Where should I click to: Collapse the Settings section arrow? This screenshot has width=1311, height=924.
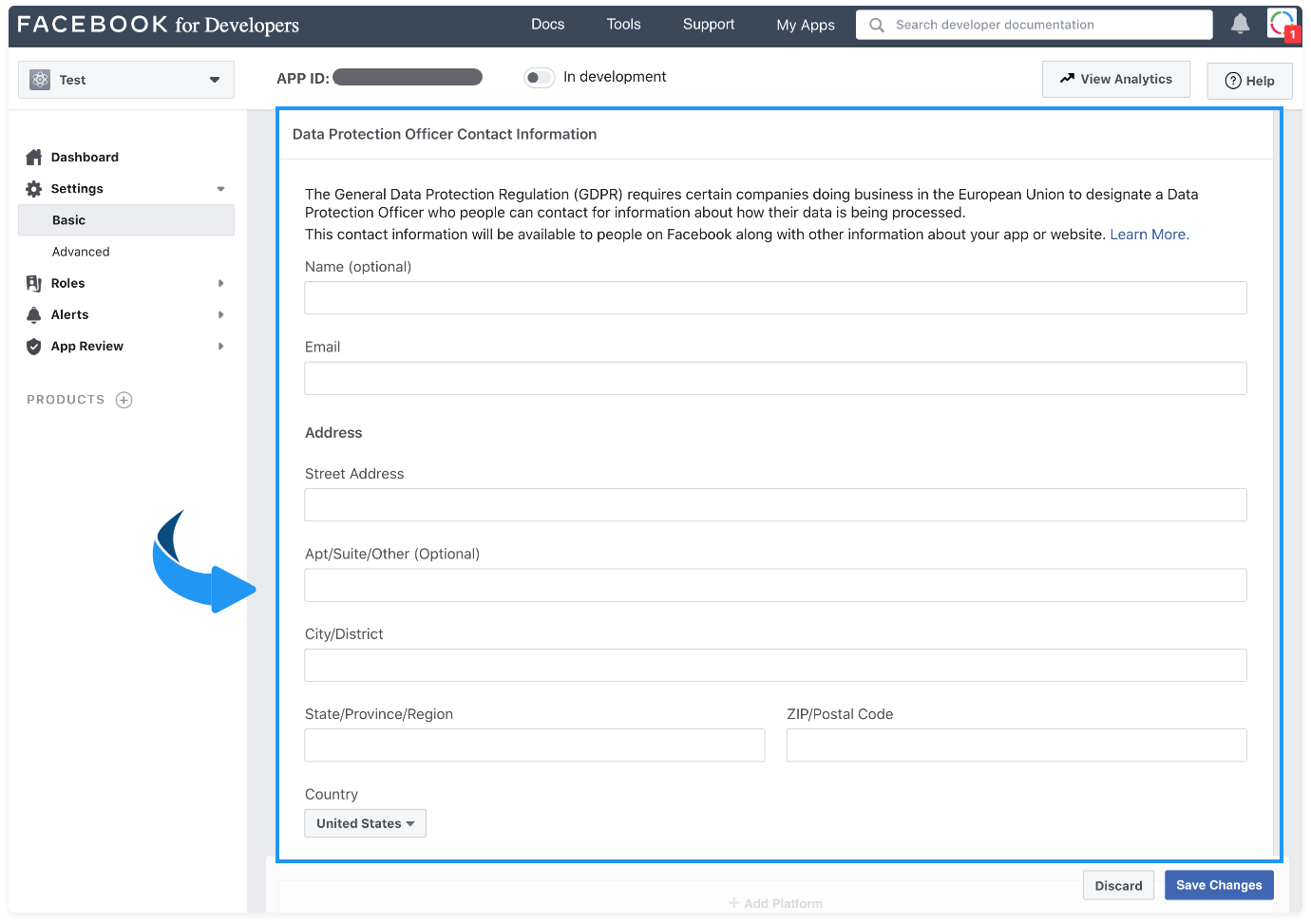[220, 189]
